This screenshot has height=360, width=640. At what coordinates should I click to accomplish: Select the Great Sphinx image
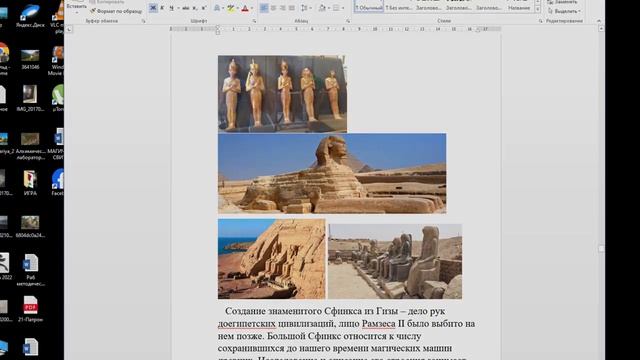click(332, 173)
